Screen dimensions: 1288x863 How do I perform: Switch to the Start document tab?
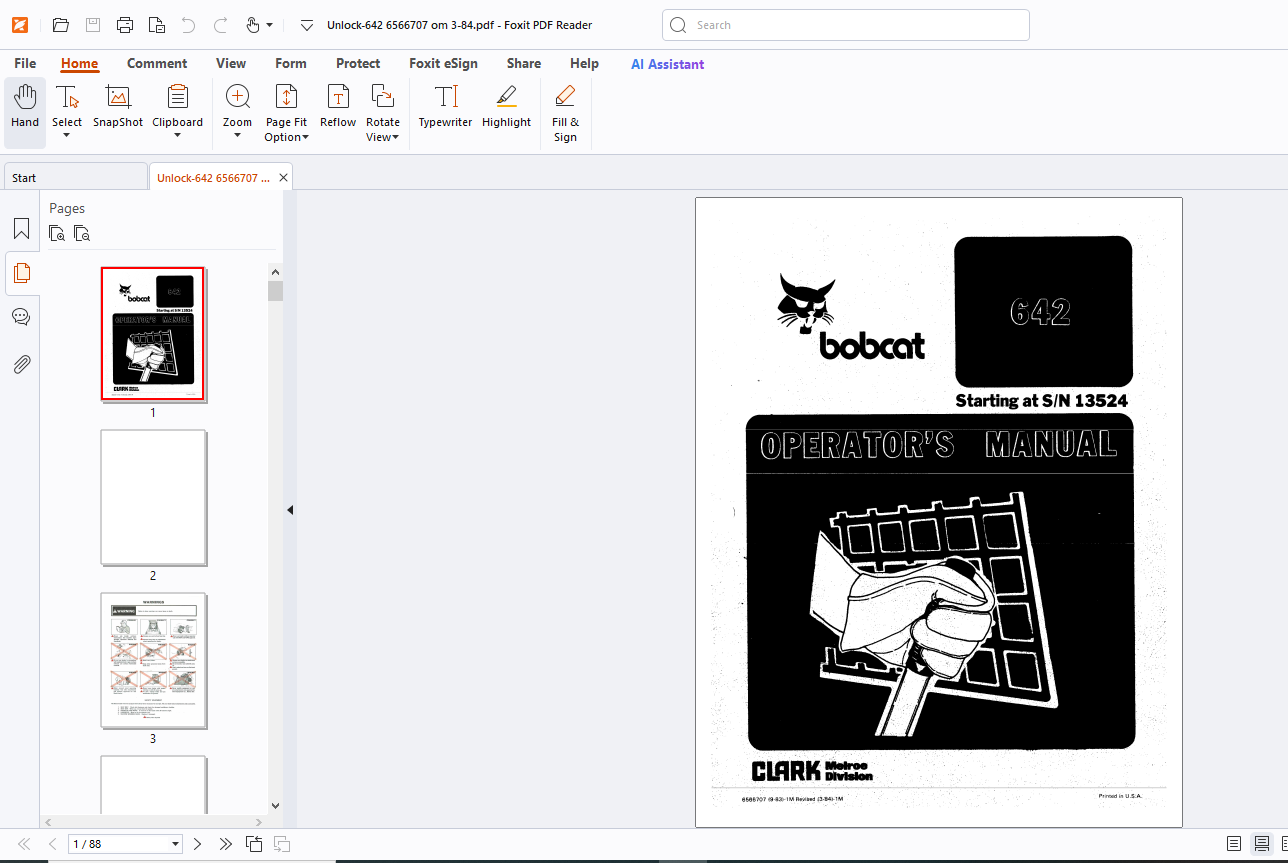75,177
